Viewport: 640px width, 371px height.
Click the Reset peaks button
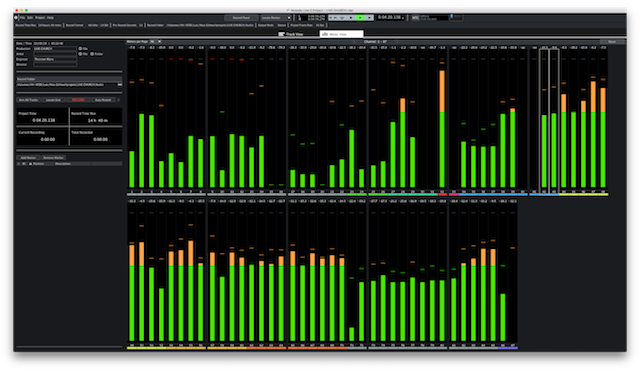(x=612, y=42)
